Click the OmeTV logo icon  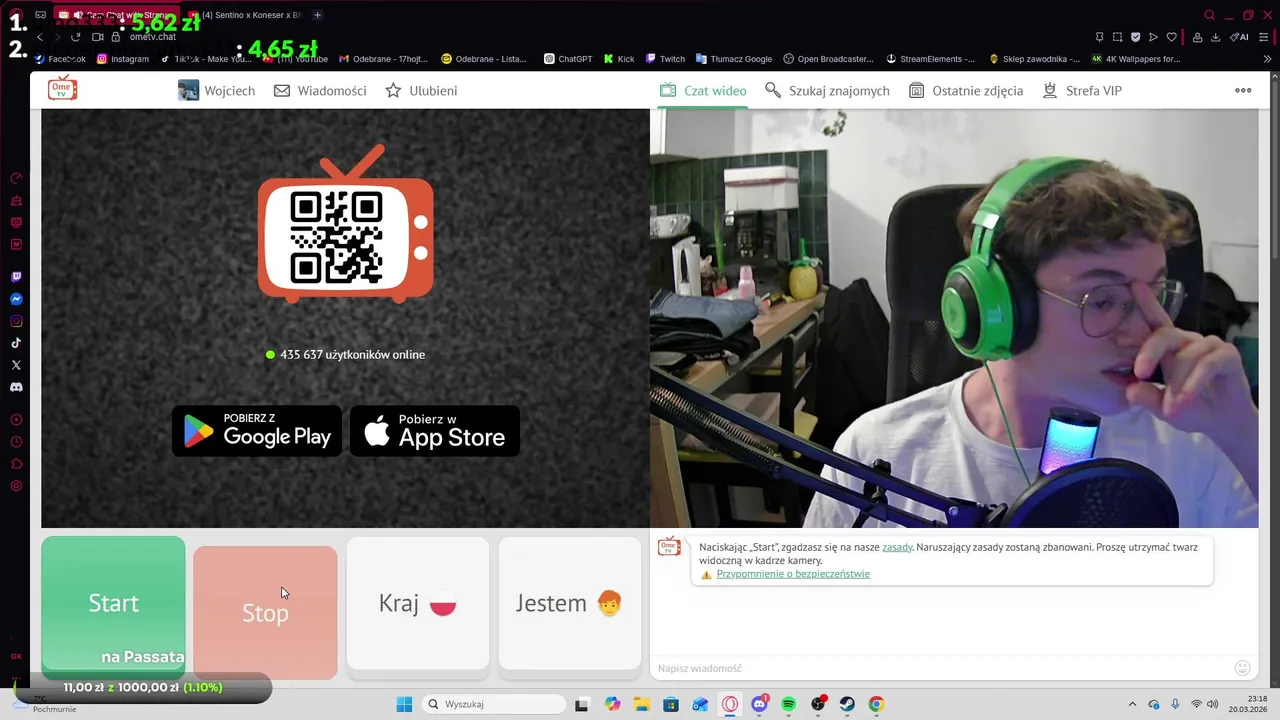coord(62,88)
